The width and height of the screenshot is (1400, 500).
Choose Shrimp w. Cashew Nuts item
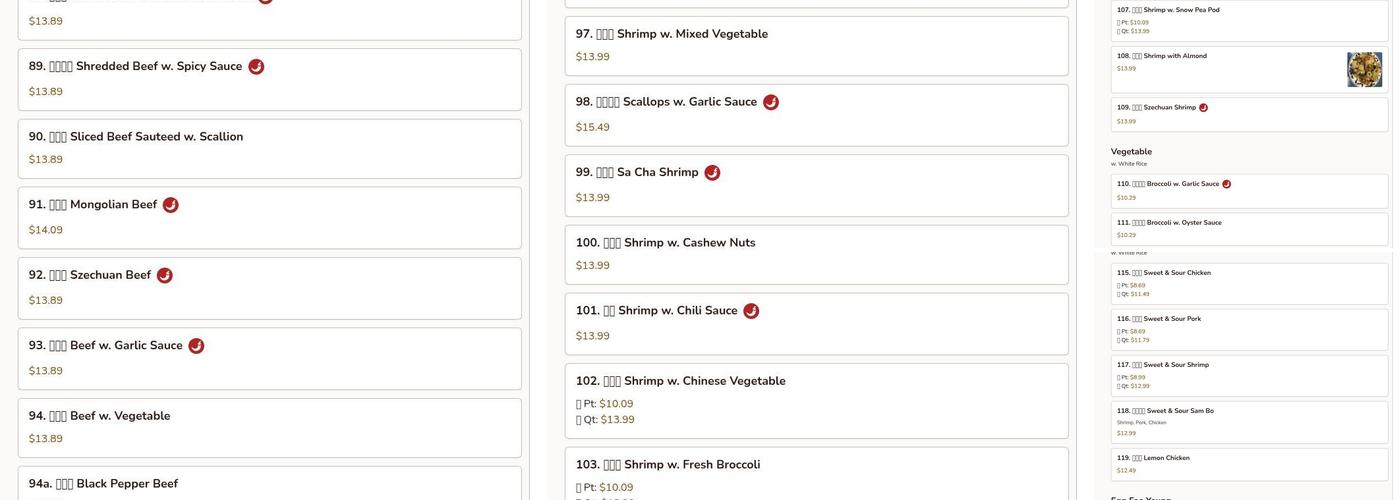817,255
